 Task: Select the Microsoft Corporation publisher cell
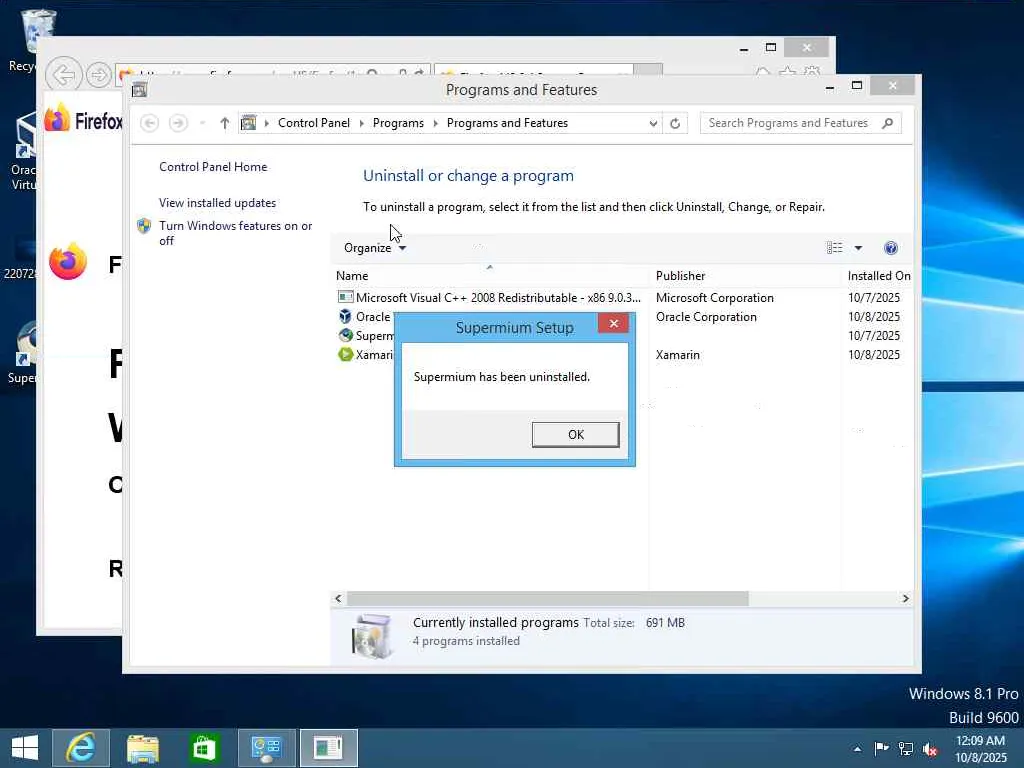point(714,297)
